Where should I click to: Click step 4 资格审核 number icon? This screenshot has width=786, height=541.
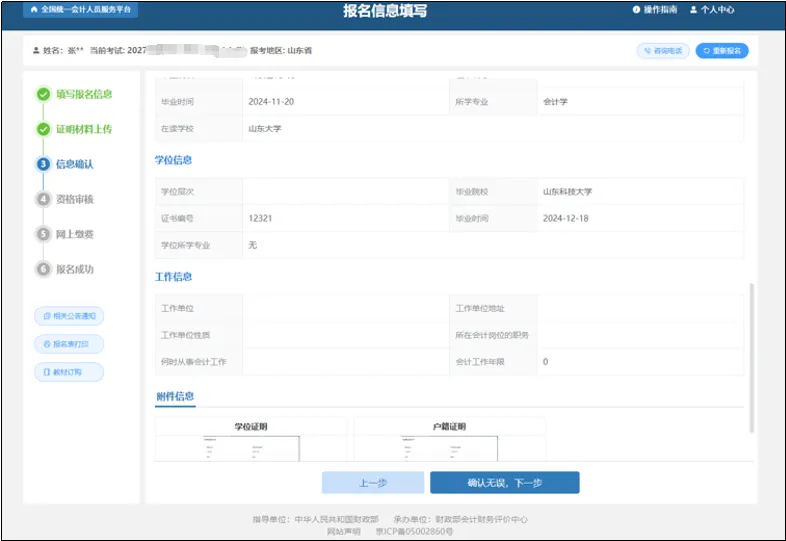click(44, 199)
